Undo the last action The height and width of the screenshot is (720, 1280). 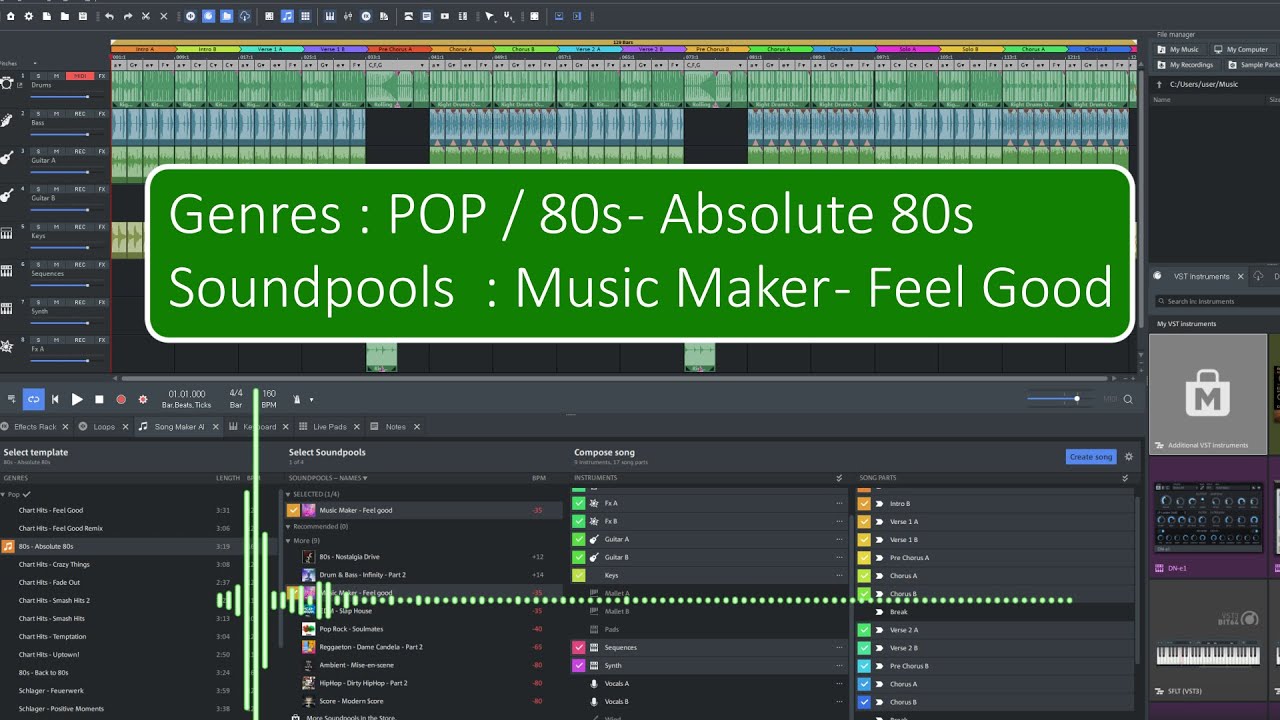[x=109, y=16]
